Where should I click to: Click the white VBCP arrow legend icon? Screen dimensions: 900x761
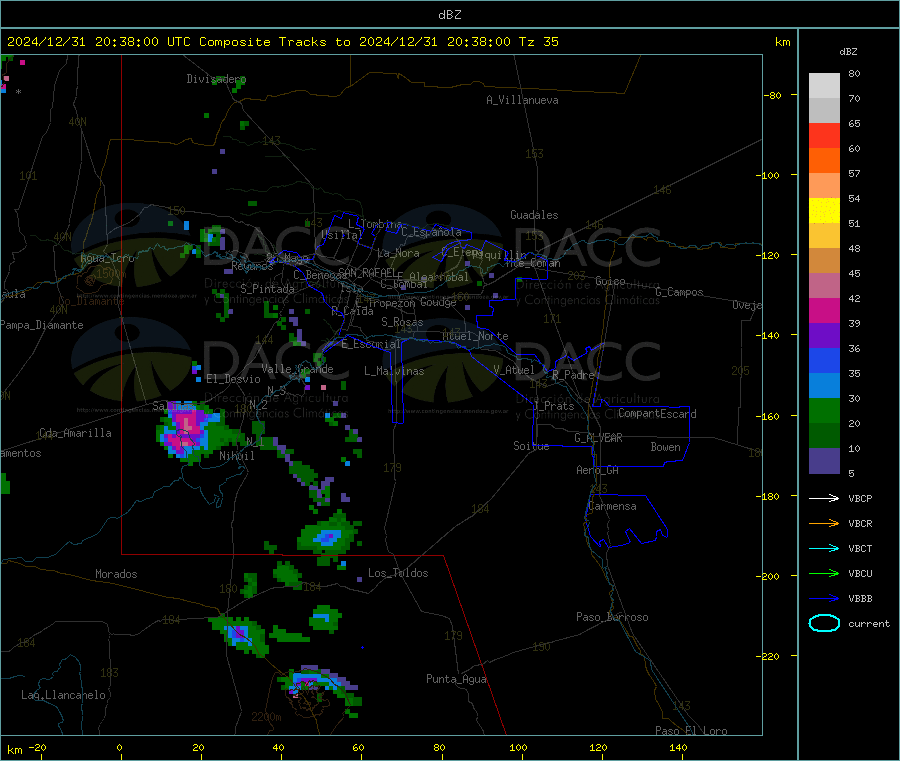point(824,498)
